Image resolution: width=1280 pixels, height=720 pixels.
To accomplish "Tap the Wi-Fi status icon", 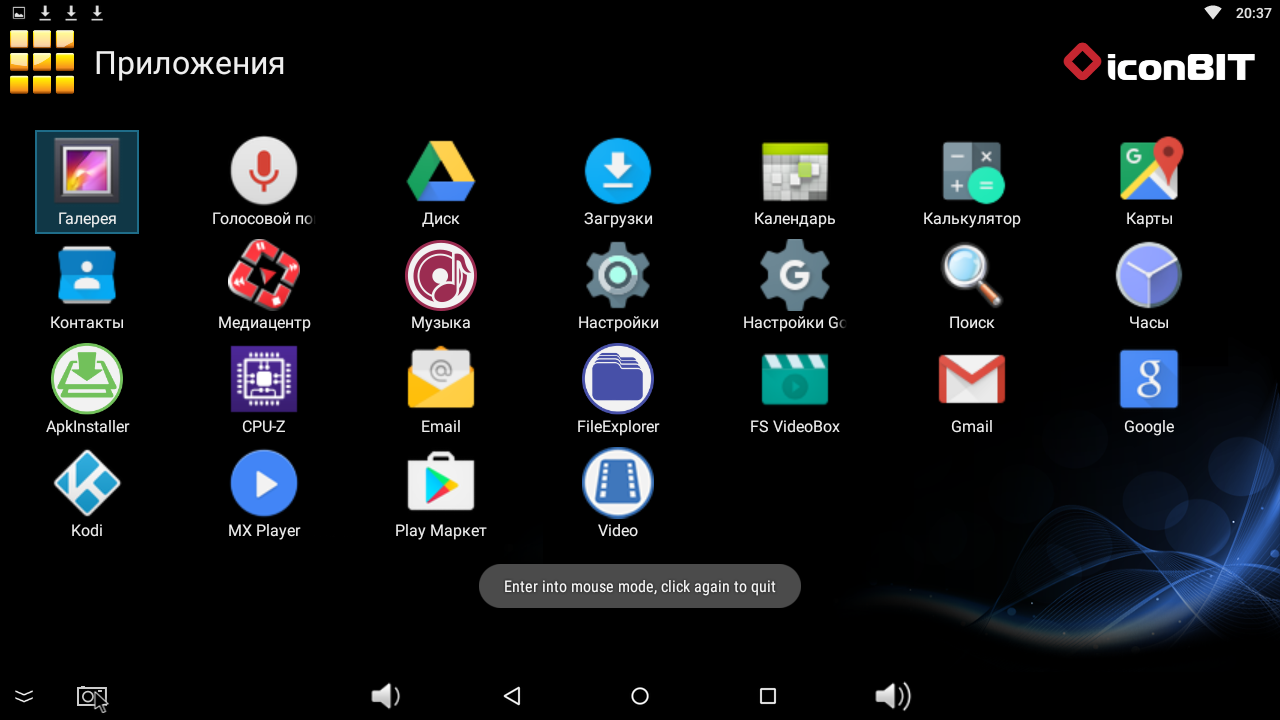I will [1213, 13].
